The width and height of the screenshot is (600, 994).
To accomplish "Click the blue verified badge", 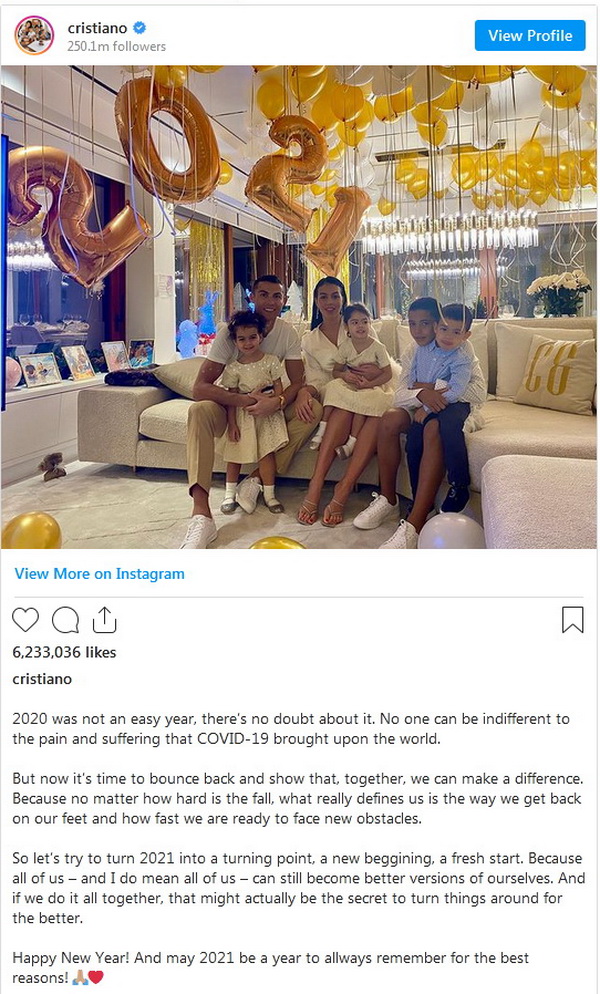I will 140,27.
